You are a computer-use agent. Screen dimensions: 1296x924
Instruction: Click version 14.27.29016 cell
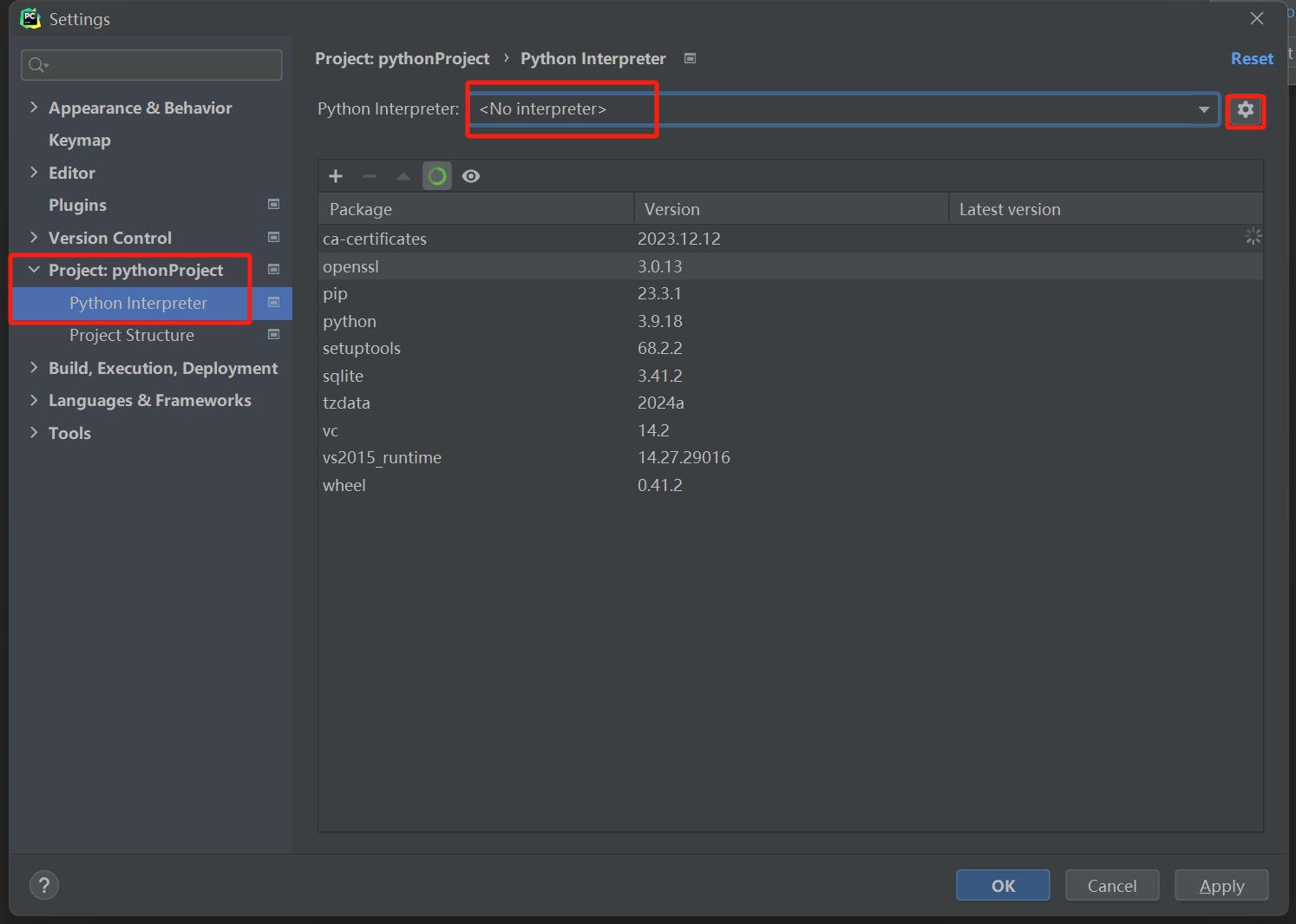pos(684,457)
